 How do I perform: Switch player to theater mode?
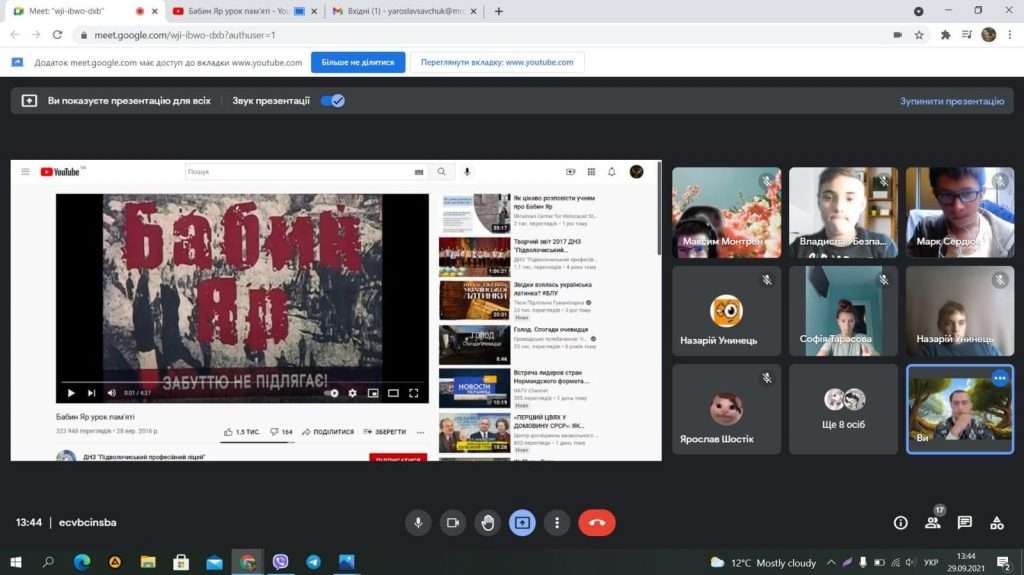393,393
